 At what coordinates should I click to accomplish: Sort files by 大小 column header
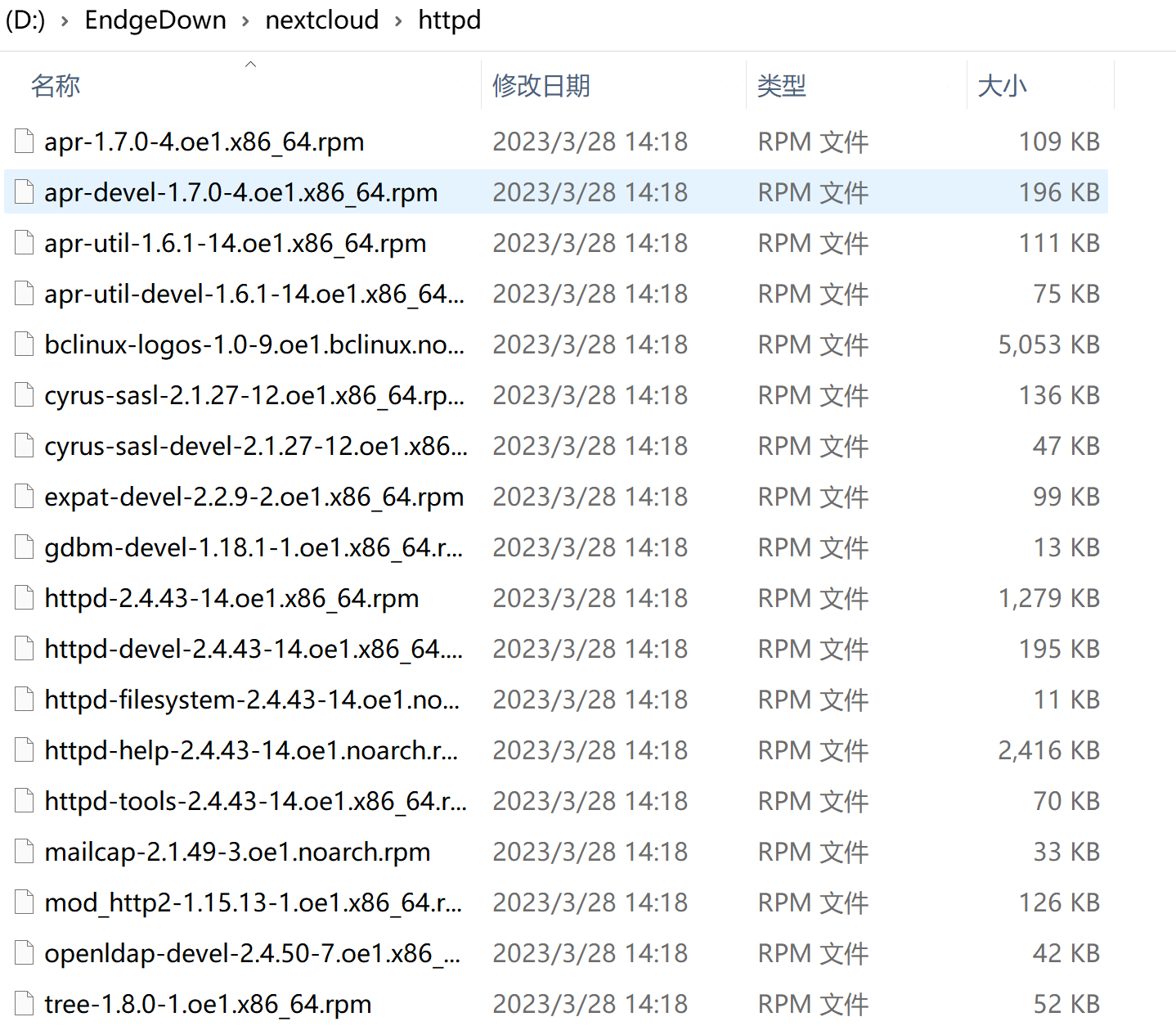pyautogui.click(x=1003, y=86)
